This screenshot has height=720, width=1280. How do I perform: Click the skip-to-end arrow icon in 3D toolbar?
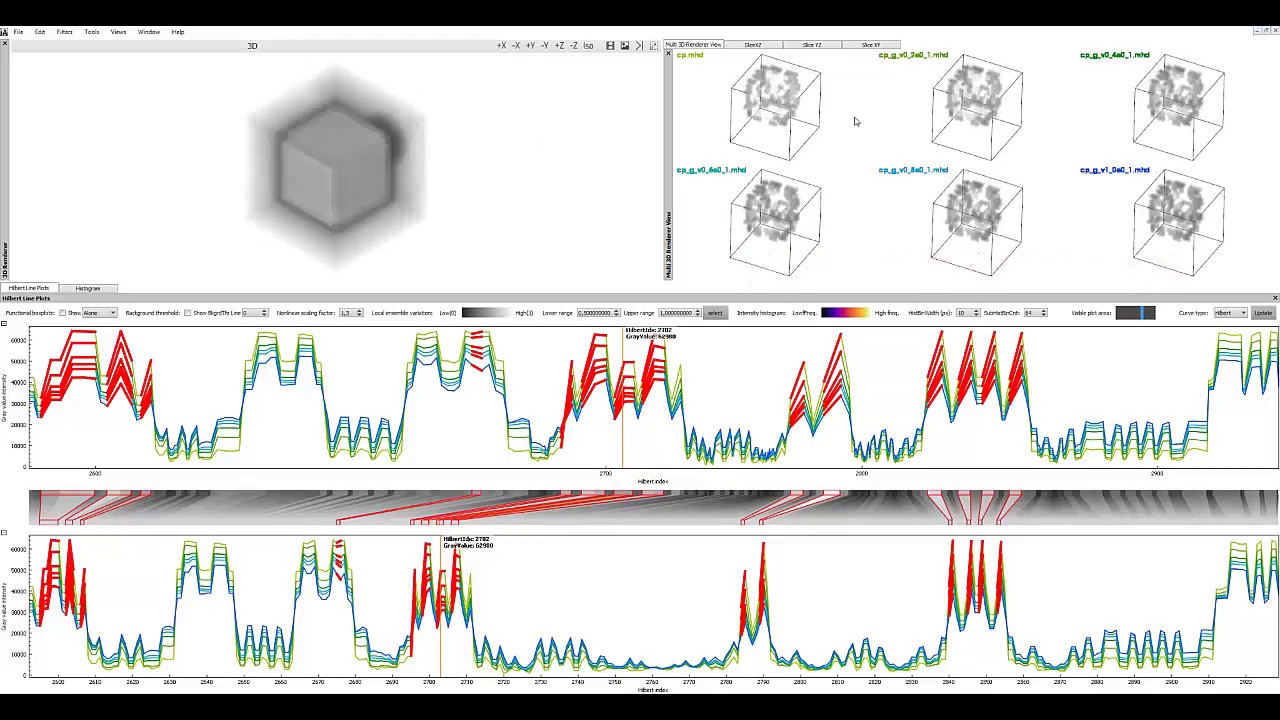tap(639, 45)
